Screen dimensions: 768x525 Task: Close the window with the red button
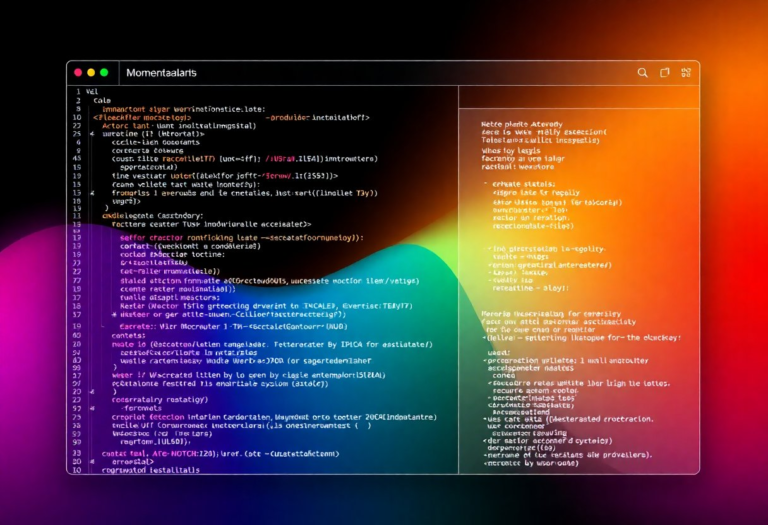coord(78,72)
